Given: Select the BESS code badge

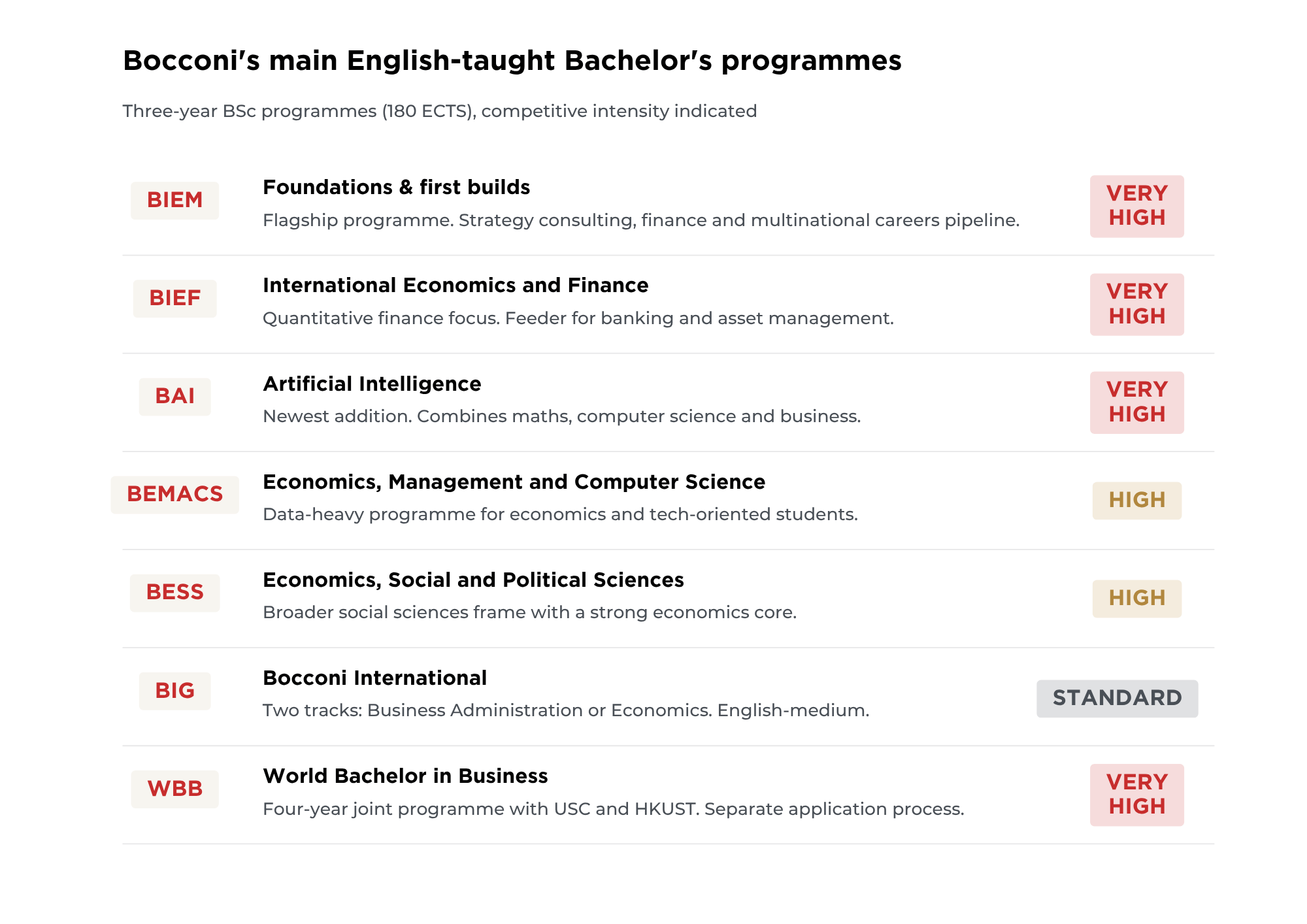Looking at the screenshot, I should click(174, 592).
